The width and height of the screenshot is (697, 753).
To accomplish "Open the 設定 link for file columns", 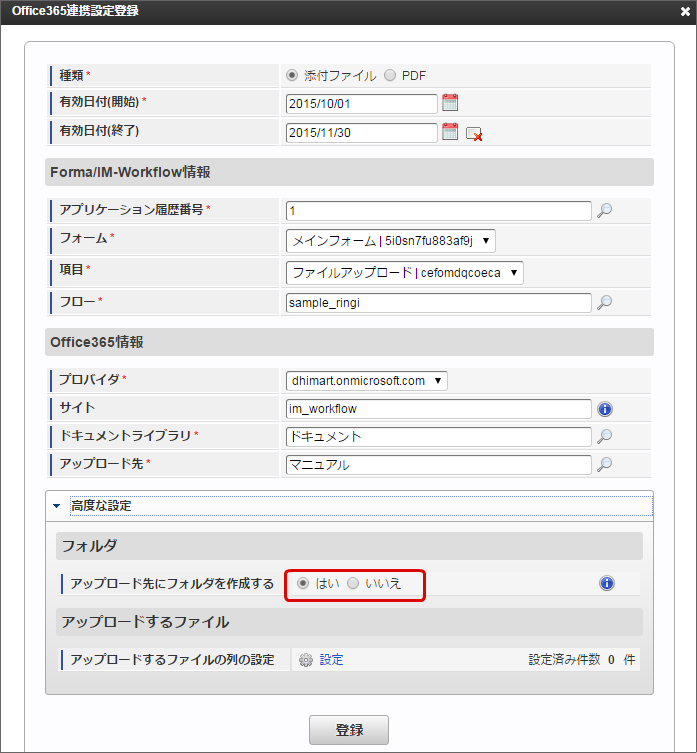I will [x=331, y=660].
